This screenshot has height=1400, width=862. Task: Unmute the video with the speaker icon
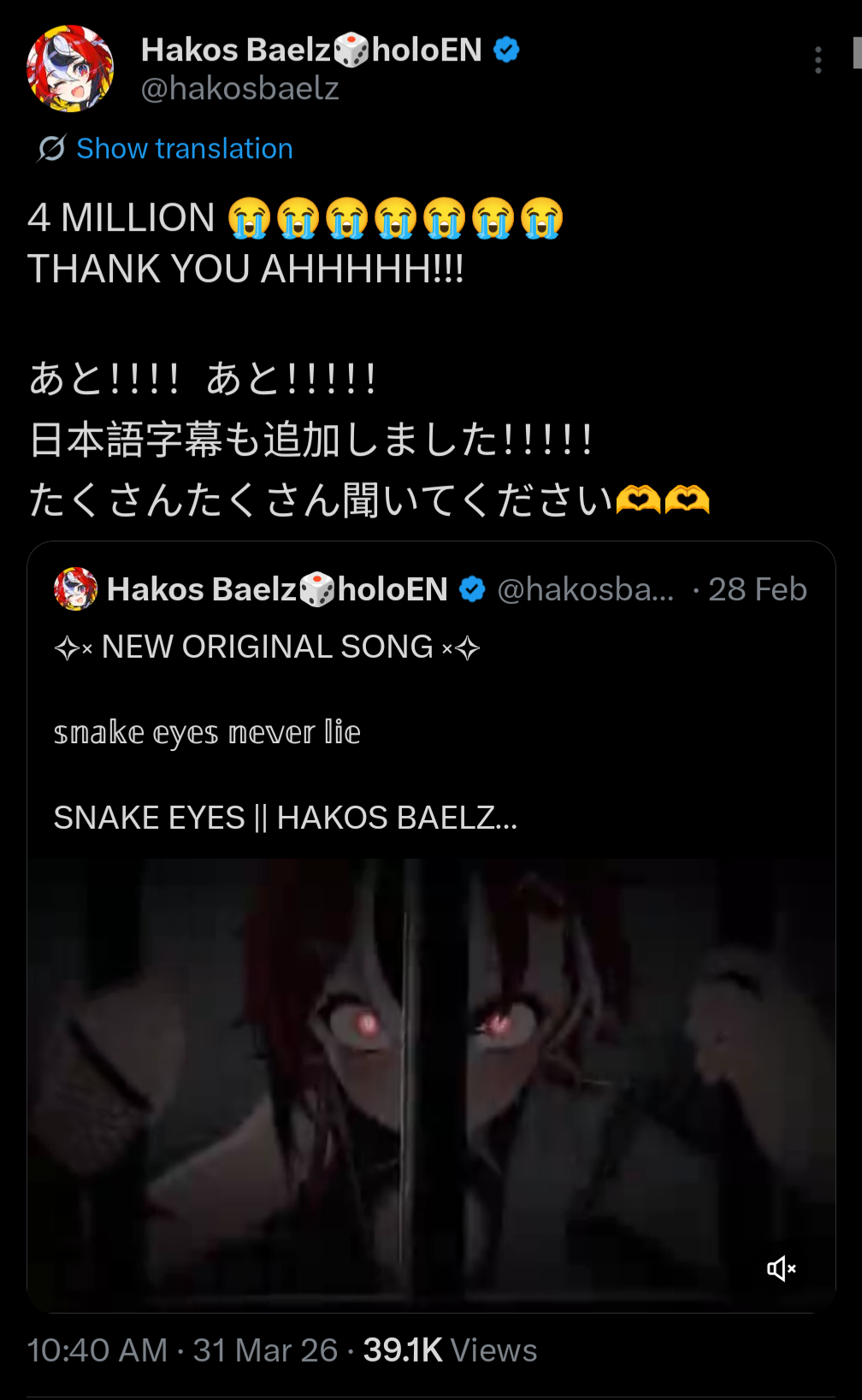(782, 1268)
